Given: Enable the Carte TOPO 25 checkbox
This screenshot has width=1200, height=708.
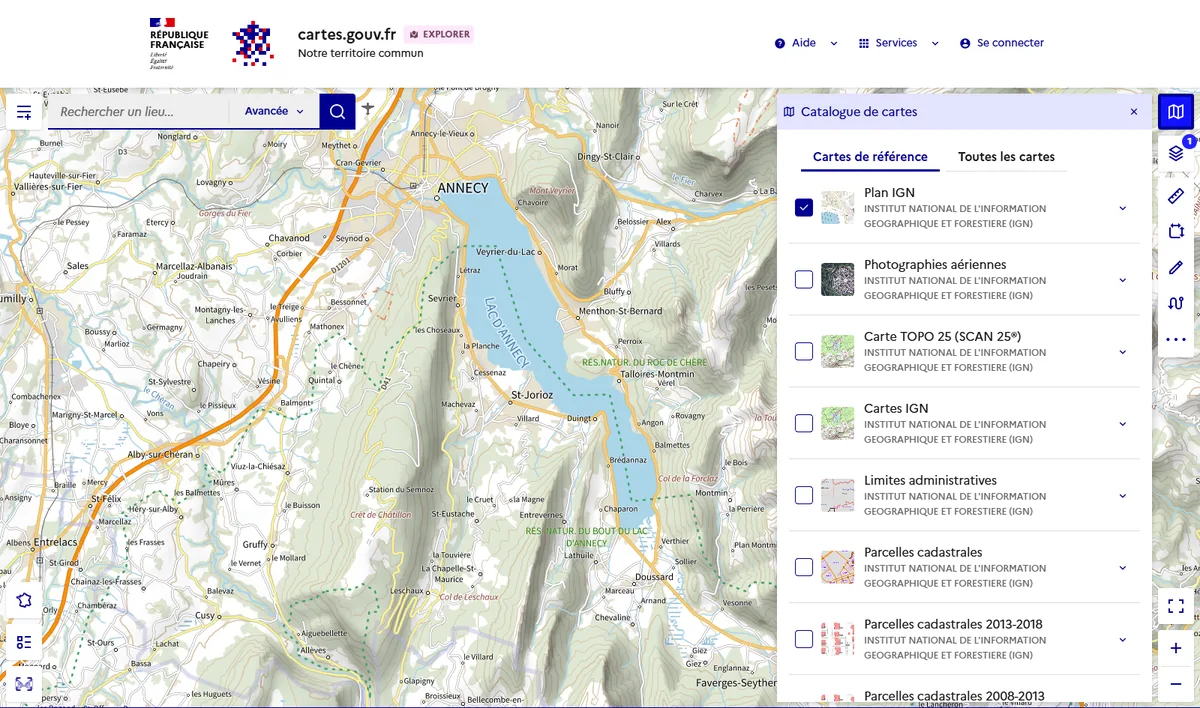Looking at the screenshot, I should pyautogui.click(x=804, y=352).
